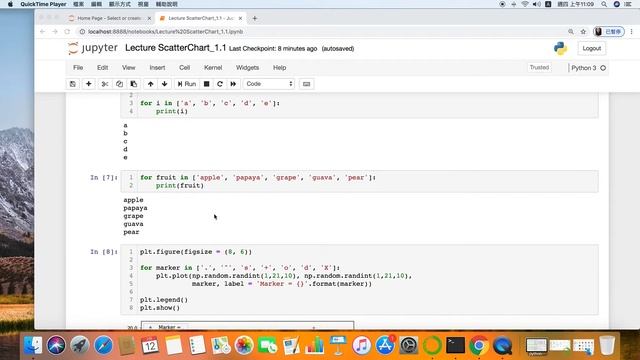Open Music app from the Dock

(x=361, y=345)
